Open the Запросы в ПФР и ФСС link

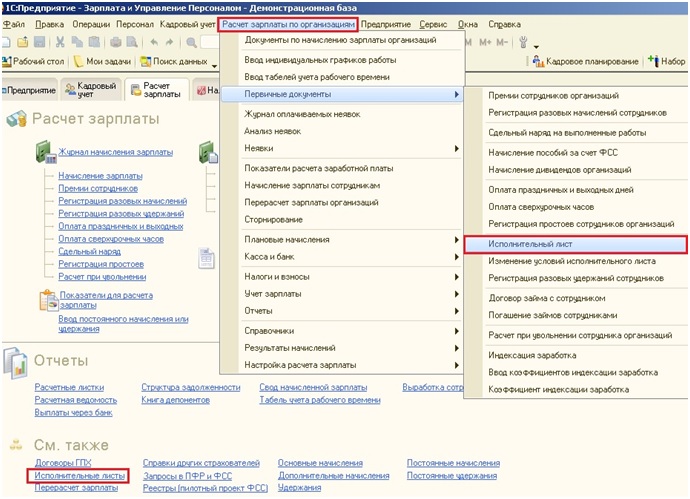click(187, 476)
